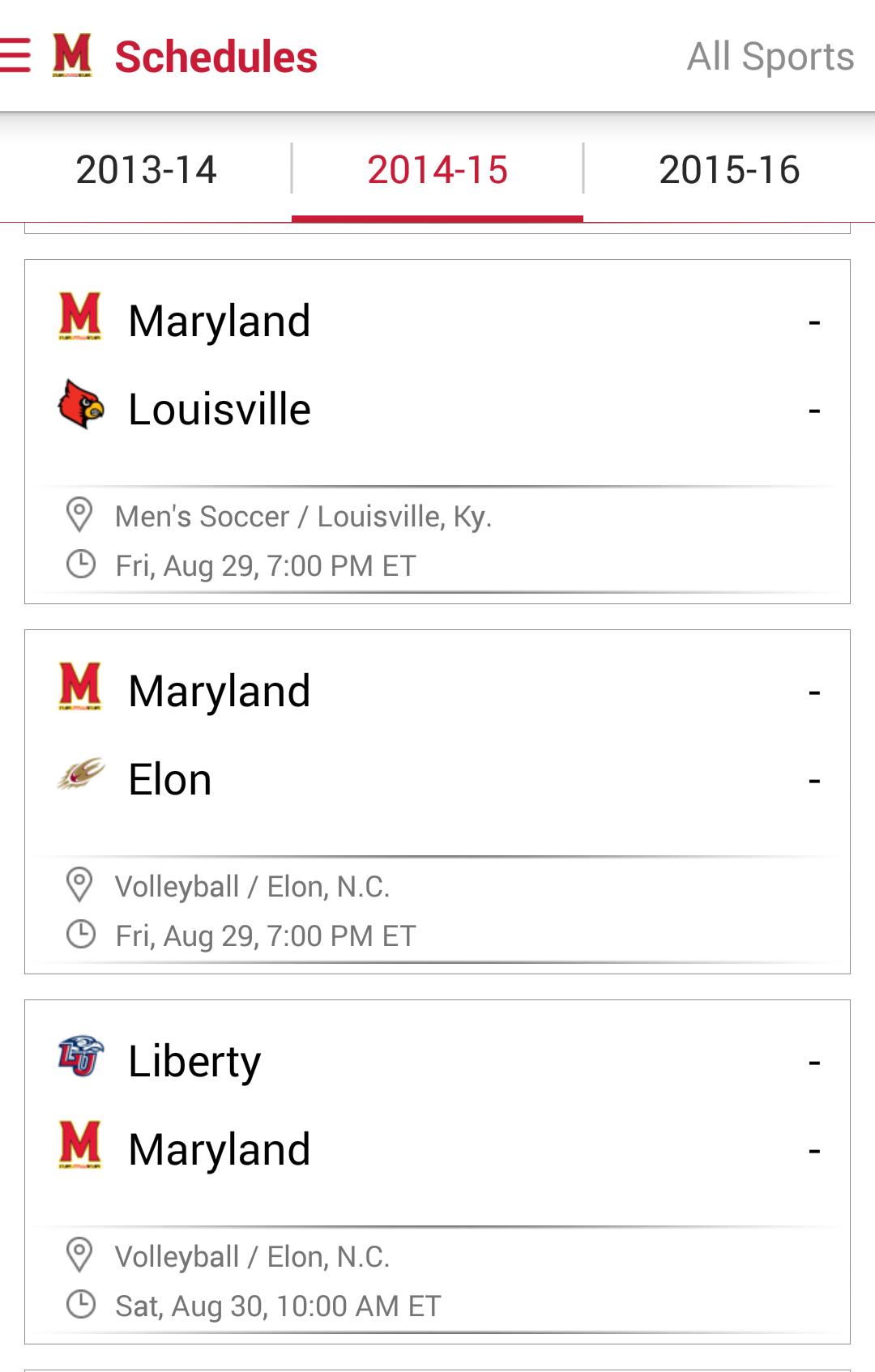Tap the Liberty Flames team logo

[81, 1056]
